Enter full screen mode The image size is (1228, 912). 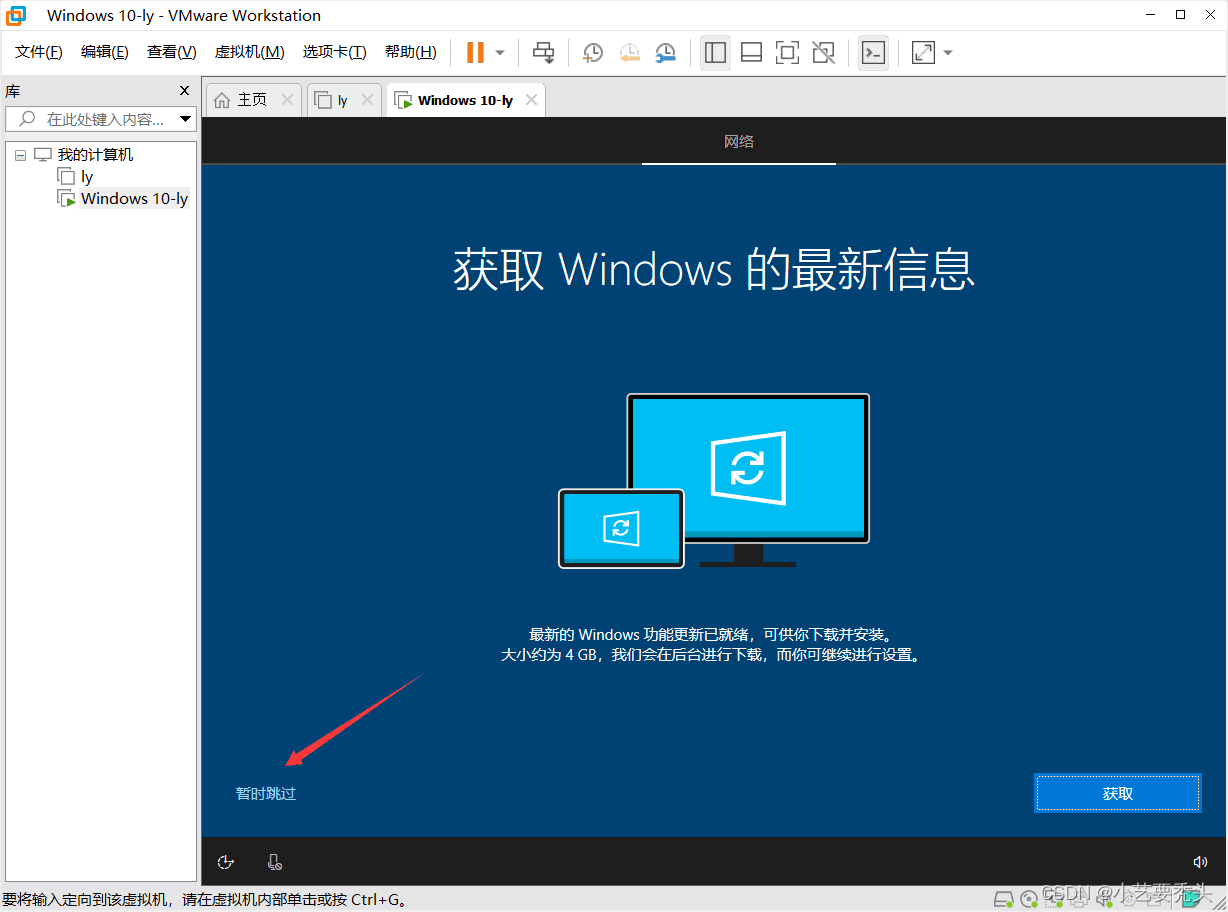(x=787, y=52)
